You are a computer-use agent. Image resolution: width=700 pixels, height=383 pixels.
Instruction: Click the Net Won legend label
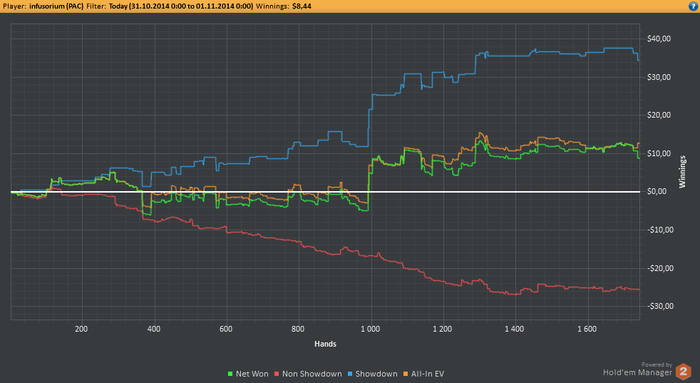coord(252,374)
